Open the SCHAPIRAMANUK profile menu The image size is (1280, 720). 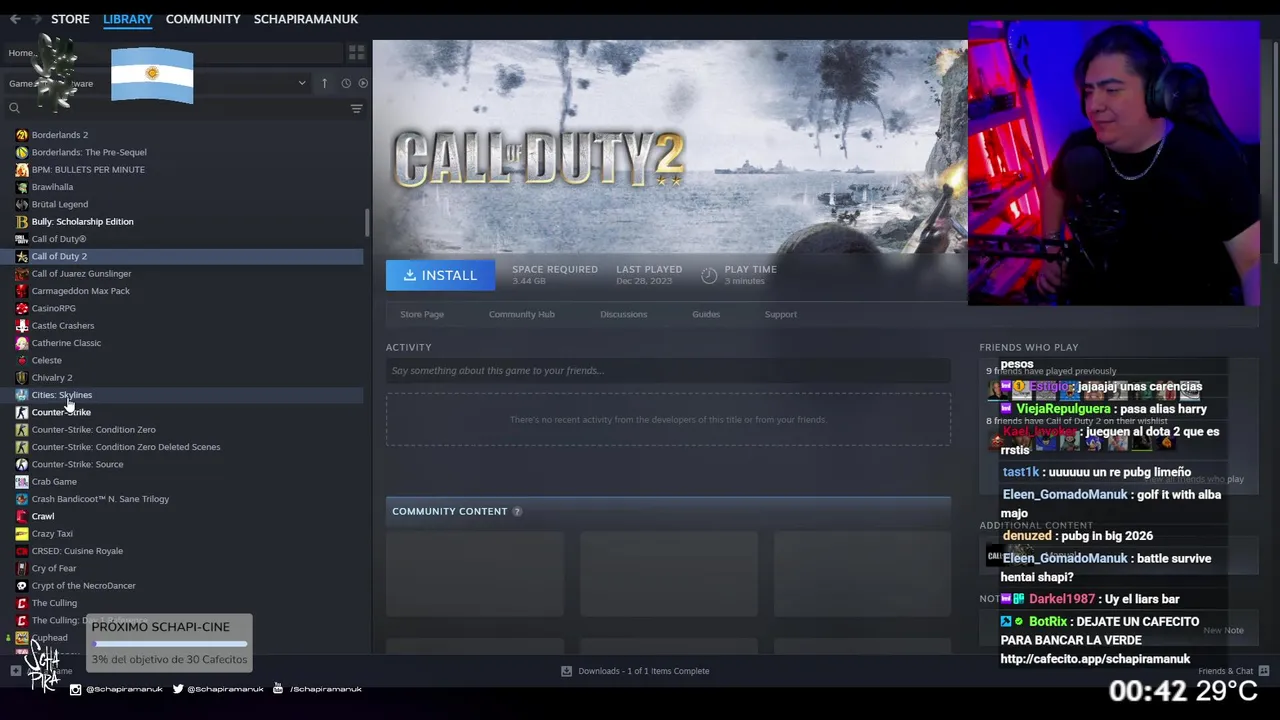tap(306, 19)
